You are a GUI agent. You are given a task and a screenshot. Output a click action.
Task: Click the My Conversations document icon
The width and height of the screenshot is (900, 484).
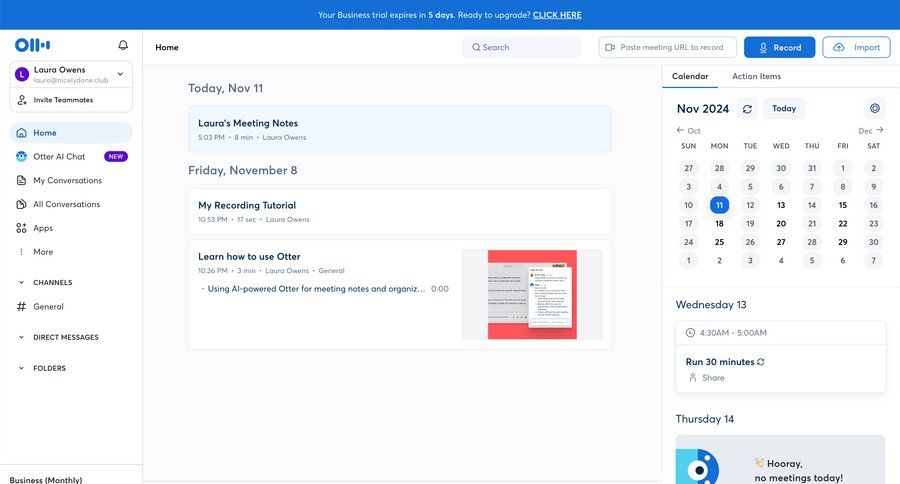(x=21, y=180)
